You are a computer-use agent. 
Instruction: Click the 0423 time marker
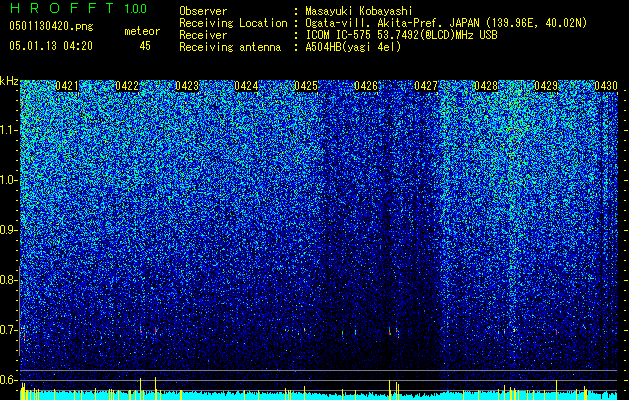tap(187, 86)
